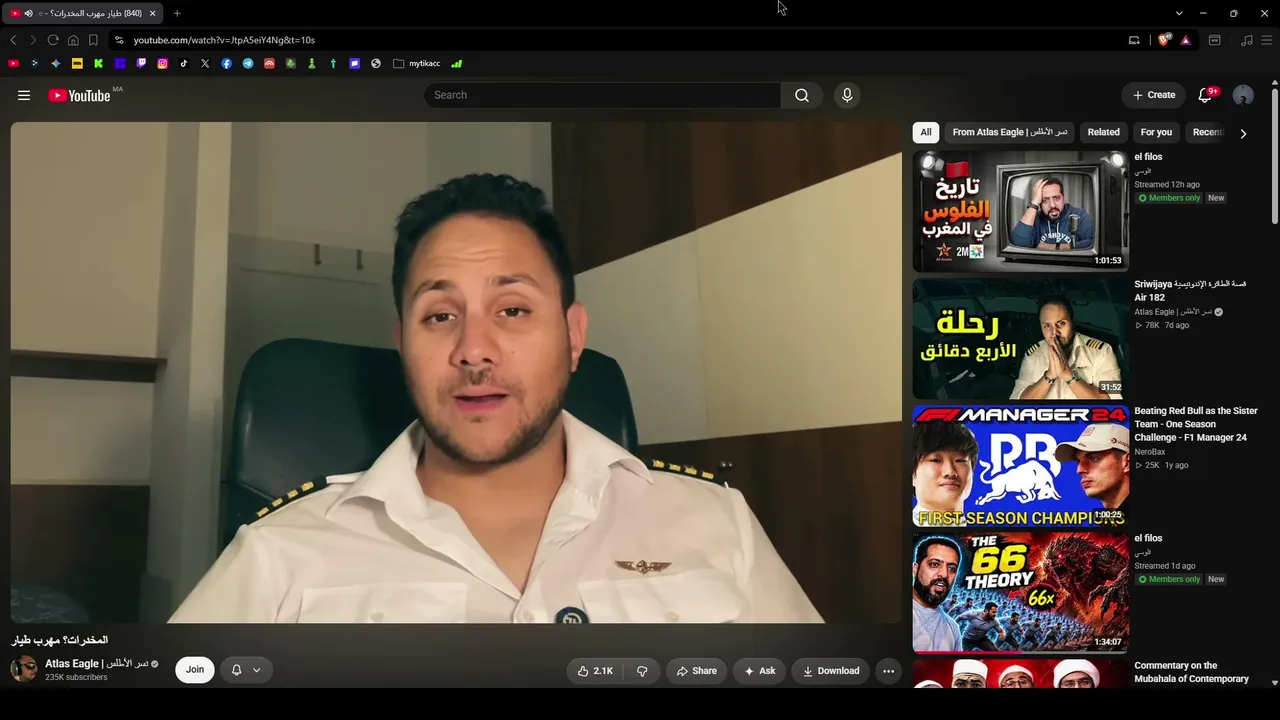Viewport: 1280px width, 720px height.
Task: View site information for youtube.com
Action: [119, 40]
